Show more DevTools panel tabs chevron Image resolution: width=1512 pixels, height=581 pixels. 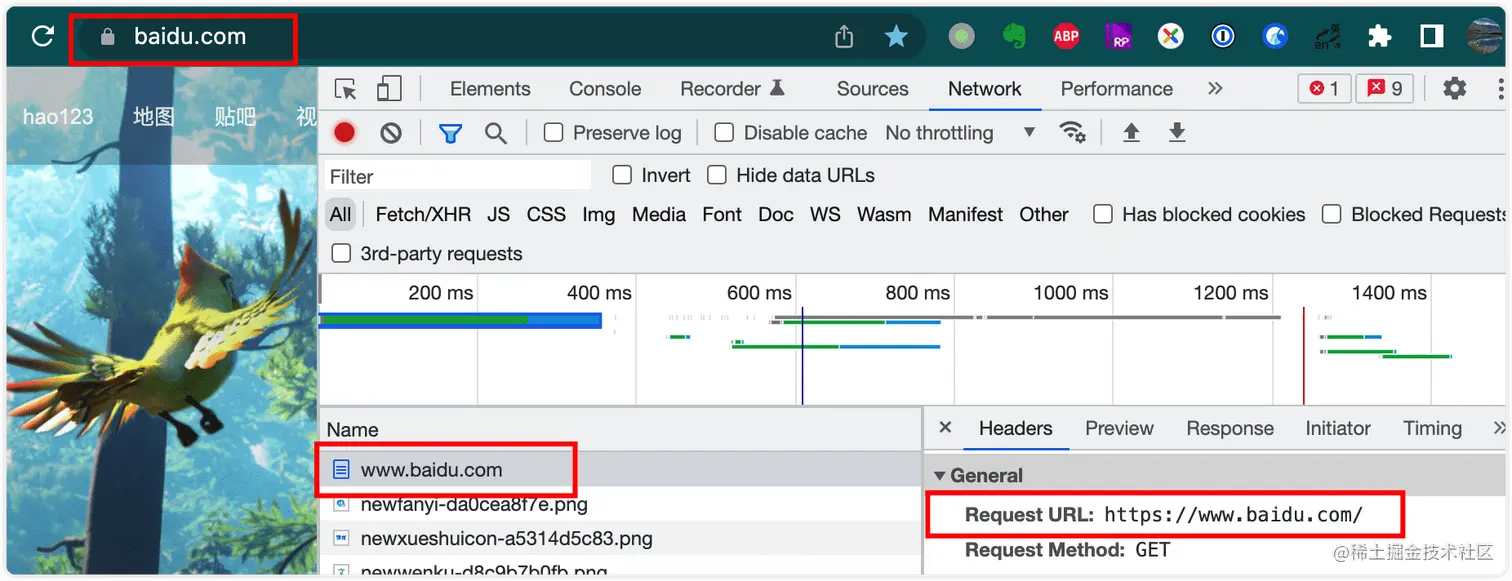tap(1215, 89)
